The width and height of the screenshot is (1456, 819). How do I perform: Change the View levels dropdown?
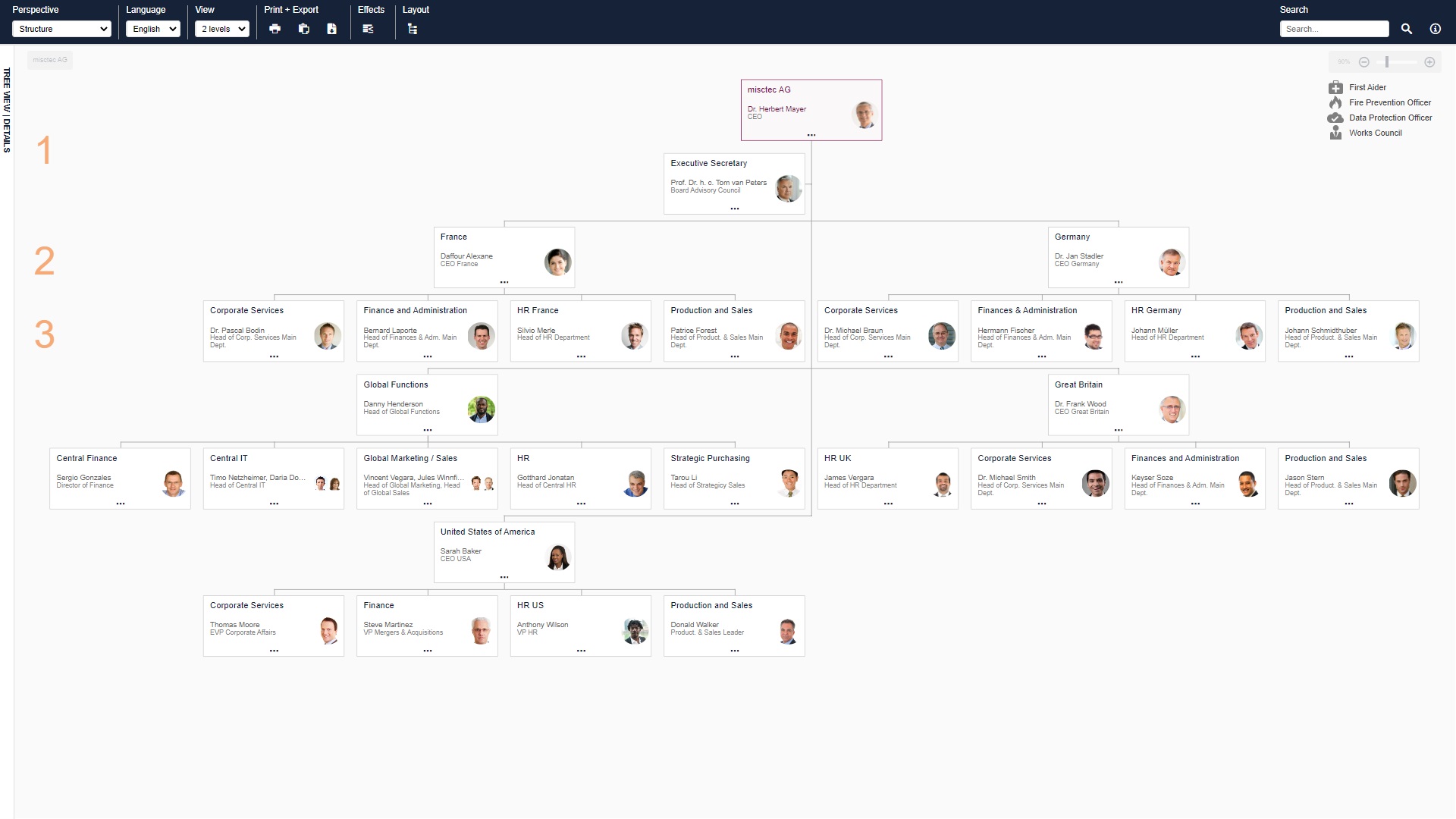coord(221,28)
